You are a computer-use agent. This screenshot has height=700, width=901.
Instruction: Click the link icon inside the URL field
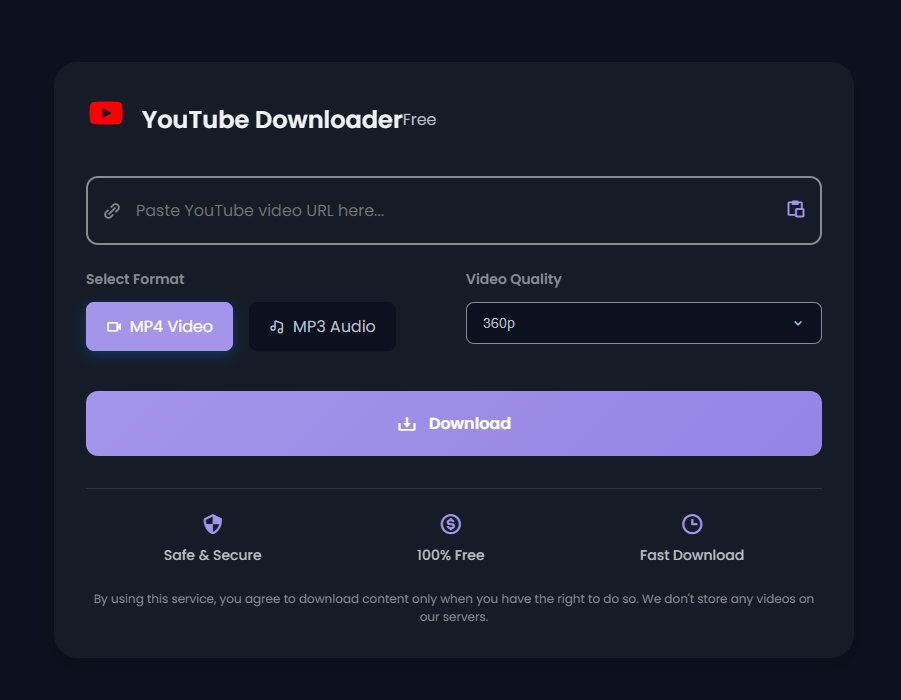point(111,210)
